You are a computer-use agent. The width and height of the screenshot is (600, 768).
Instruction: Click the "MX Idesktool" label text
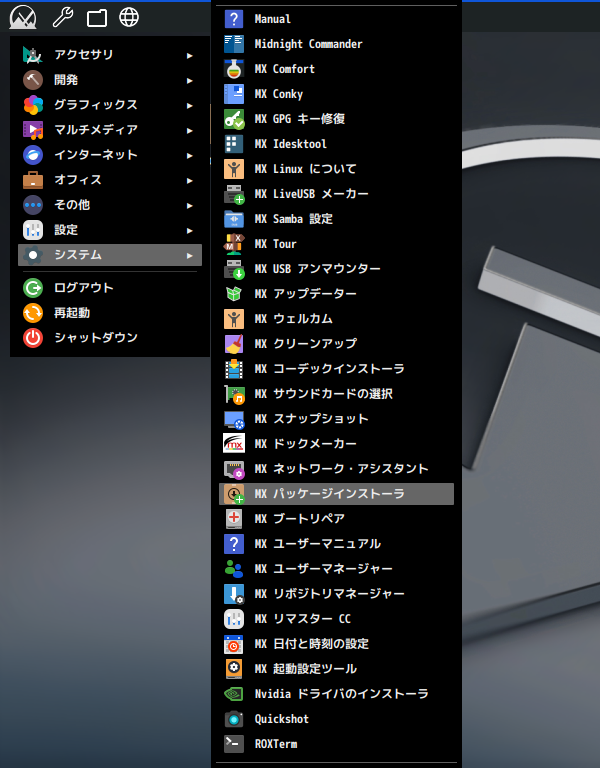(290, 144)
